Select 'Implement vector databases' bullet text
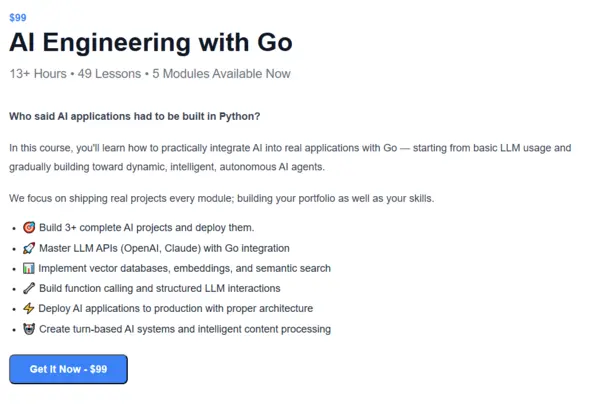600x414 pixels. tap(185, 268)
